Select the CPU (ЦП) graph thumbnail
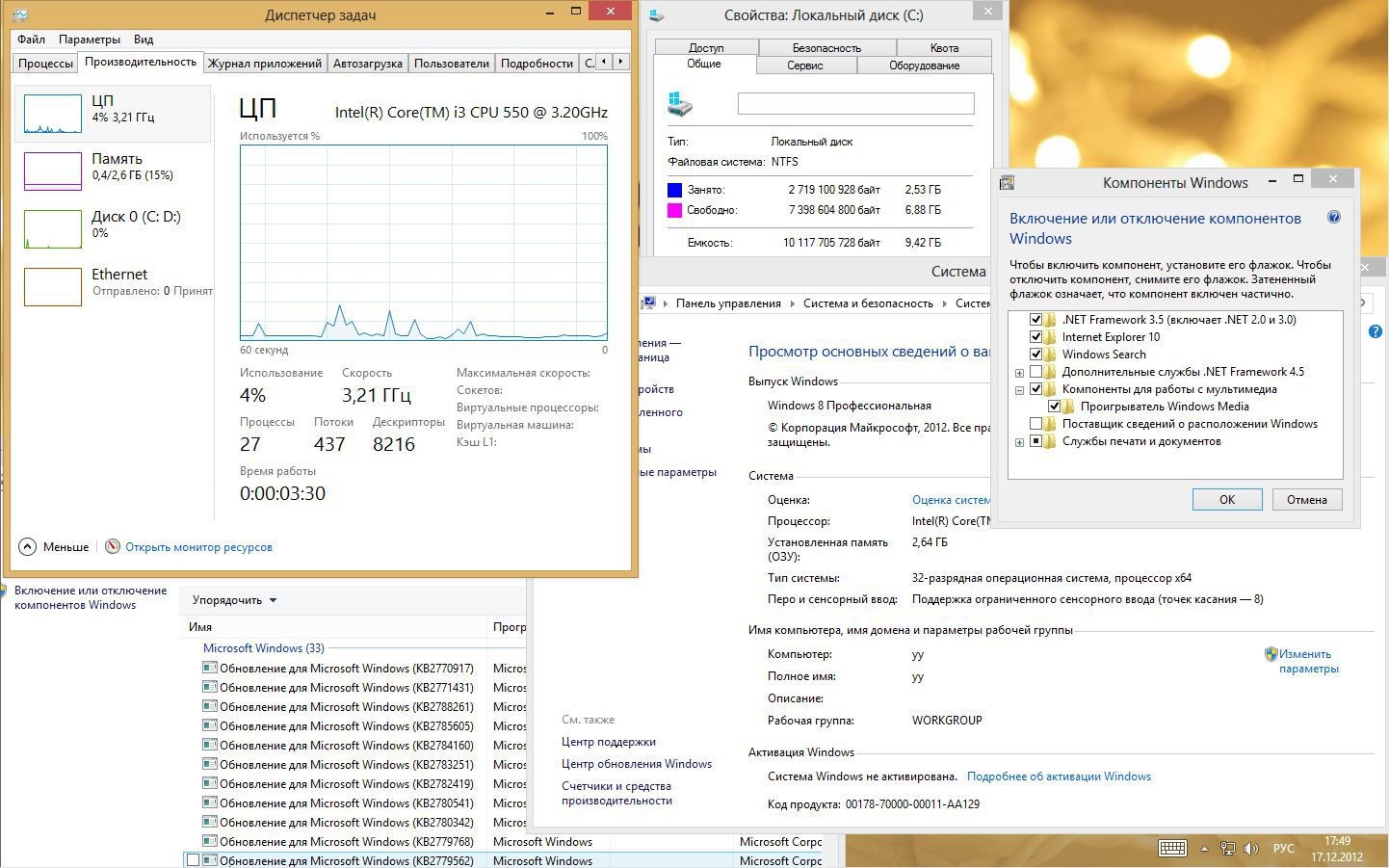 pyautogui.click(x=52, y=114)
